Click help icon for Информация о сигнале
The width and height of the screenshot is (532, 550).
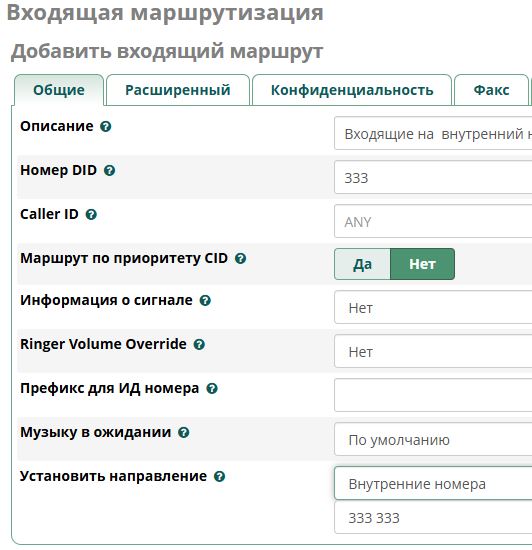point(205,301)
